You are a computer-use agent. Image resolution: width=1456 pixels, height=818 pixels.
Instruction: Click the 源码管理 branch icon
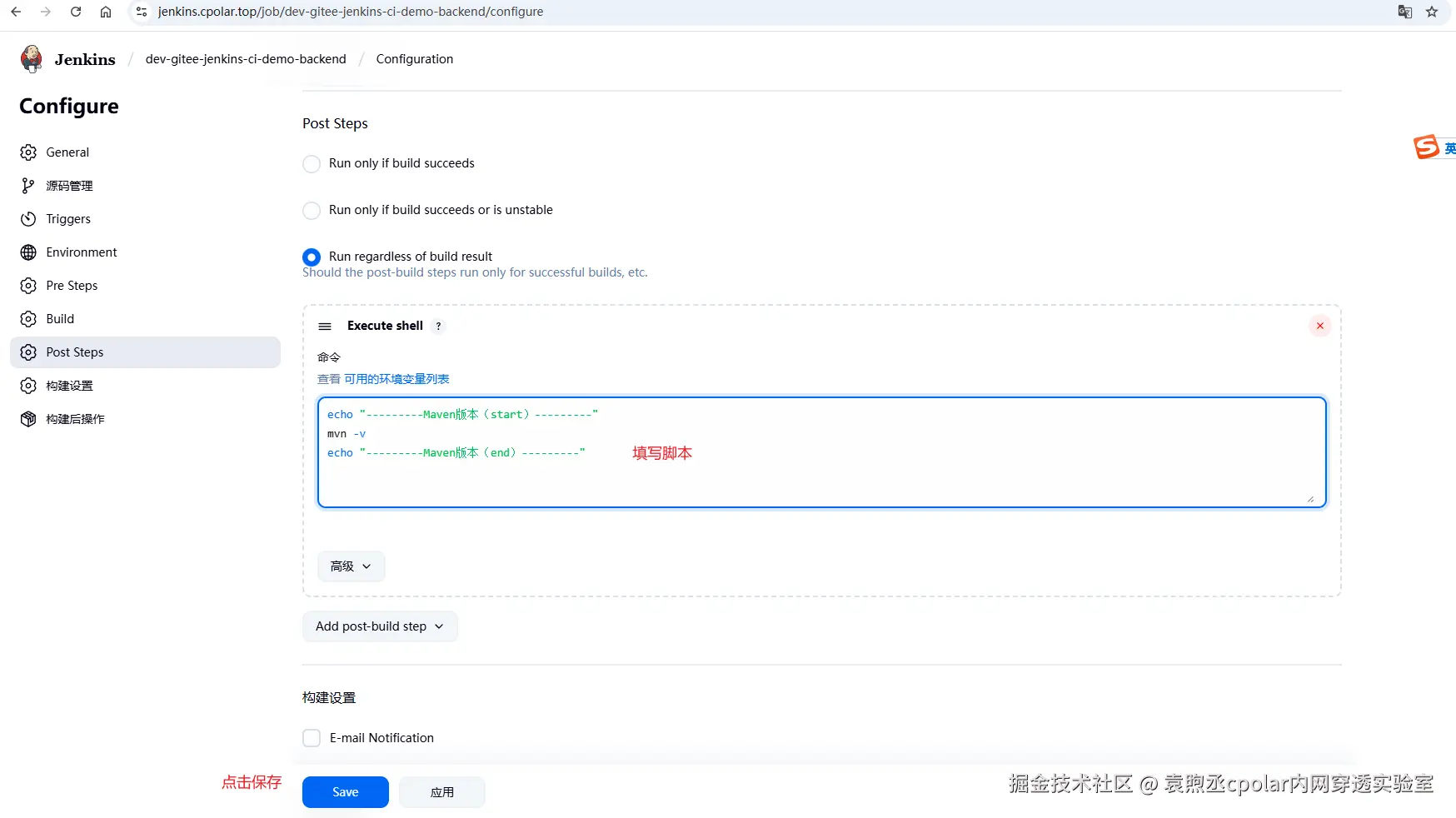tap(28, 186)
